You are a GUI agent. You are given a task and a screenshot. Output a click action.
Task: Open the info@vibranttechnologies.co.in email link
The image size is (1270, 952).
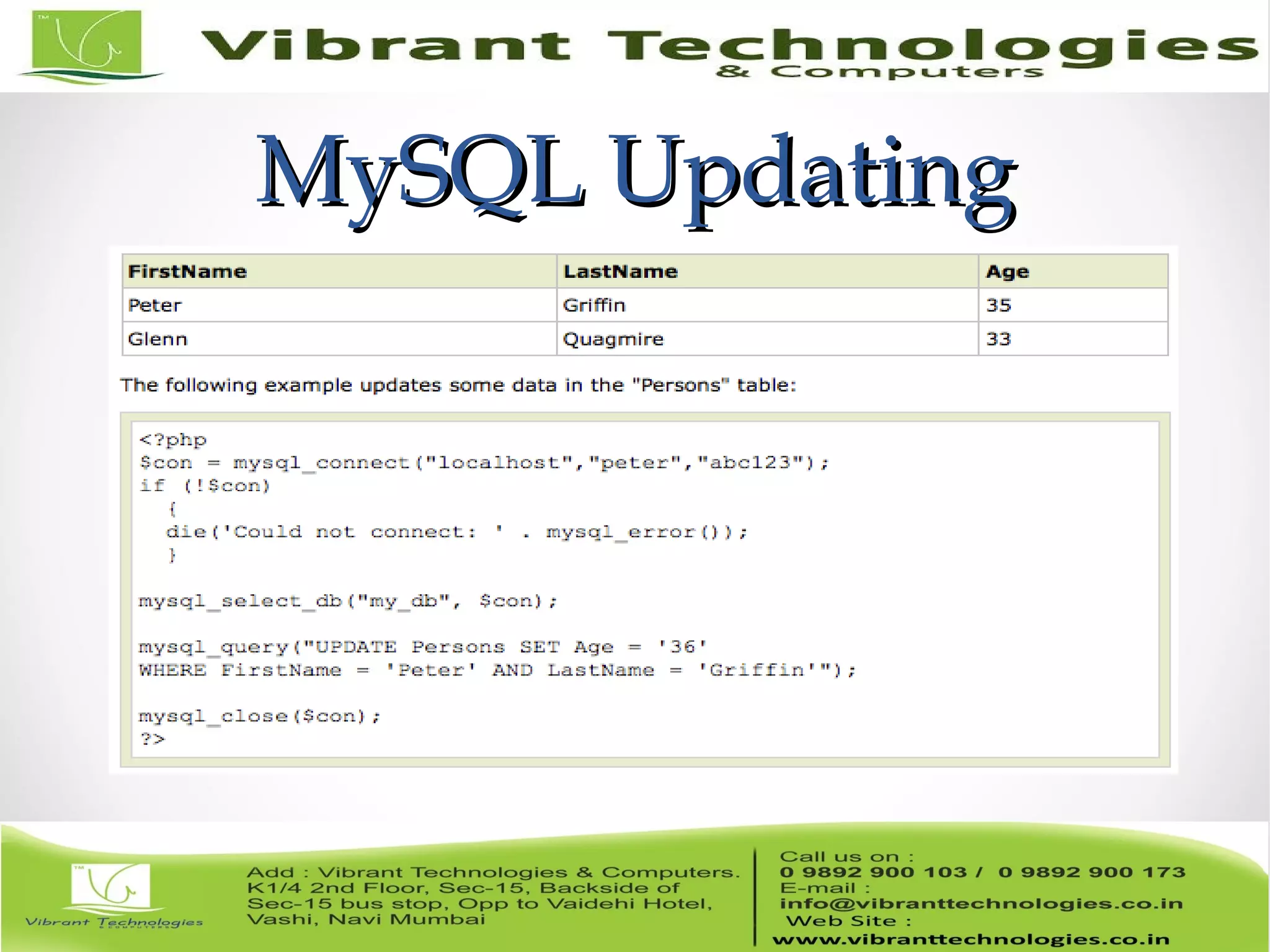point(981,904)
